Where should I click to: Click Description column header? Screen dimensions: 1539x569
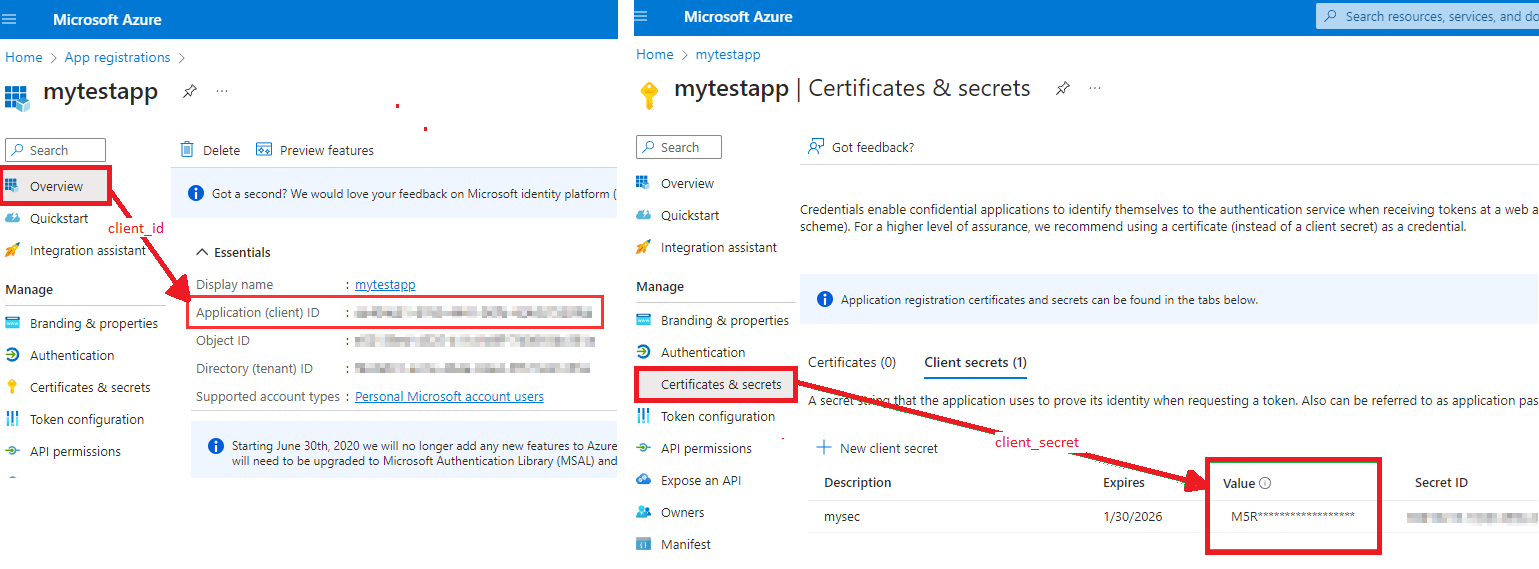858,483
